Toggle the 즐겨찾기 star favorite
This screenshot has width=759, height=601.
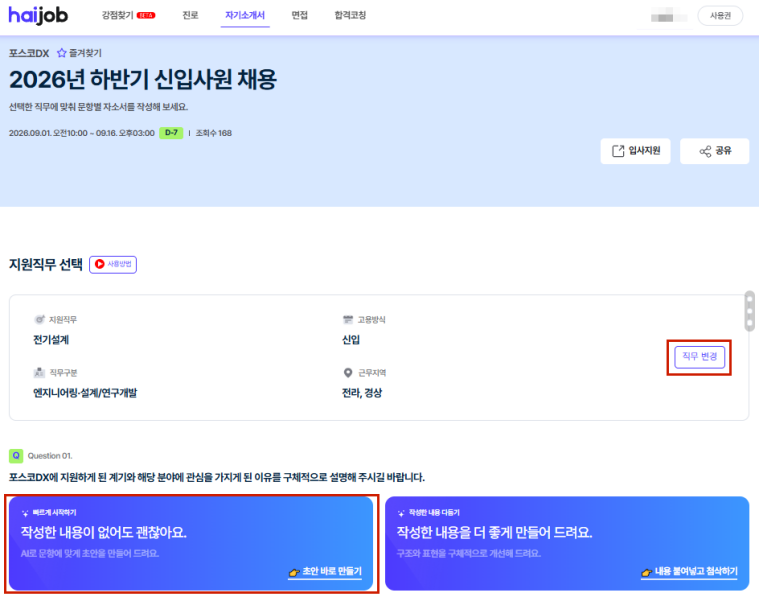[x=61, y=53]
